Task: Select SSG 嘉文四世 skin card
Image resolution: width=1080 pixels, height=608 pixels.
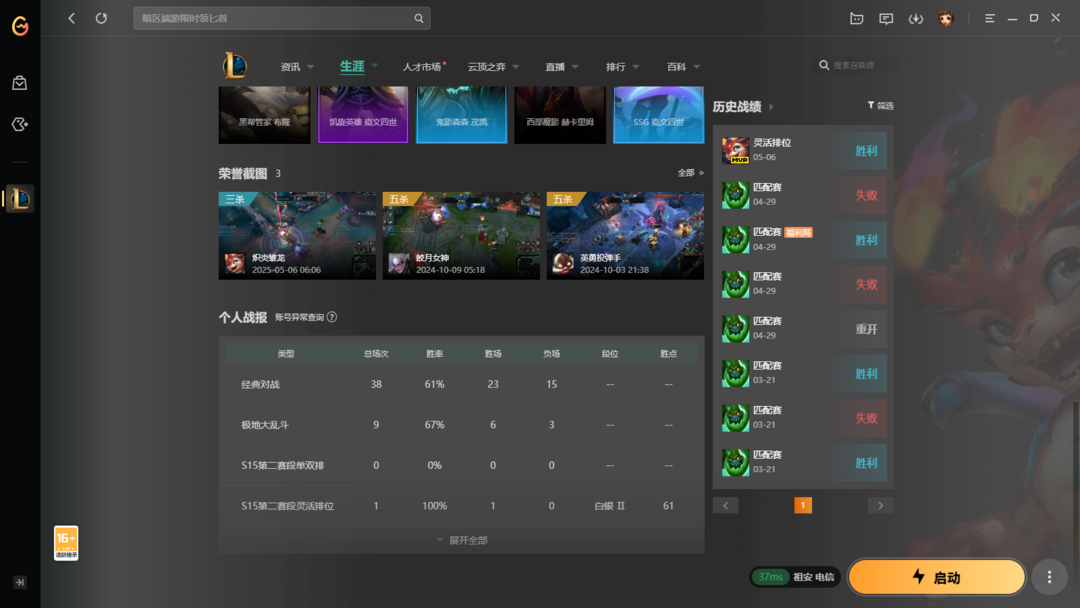Action: click(x=658, y=114)
